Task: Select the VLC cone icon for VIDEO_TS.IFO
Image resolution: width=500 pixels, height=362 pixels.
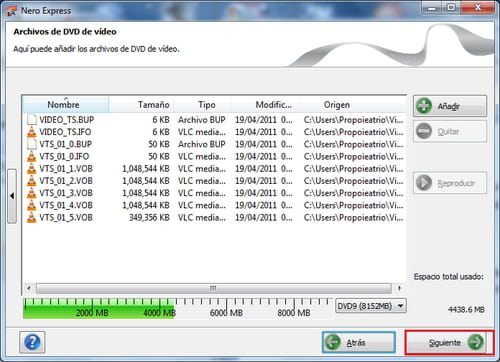Action: pos(31,132)
